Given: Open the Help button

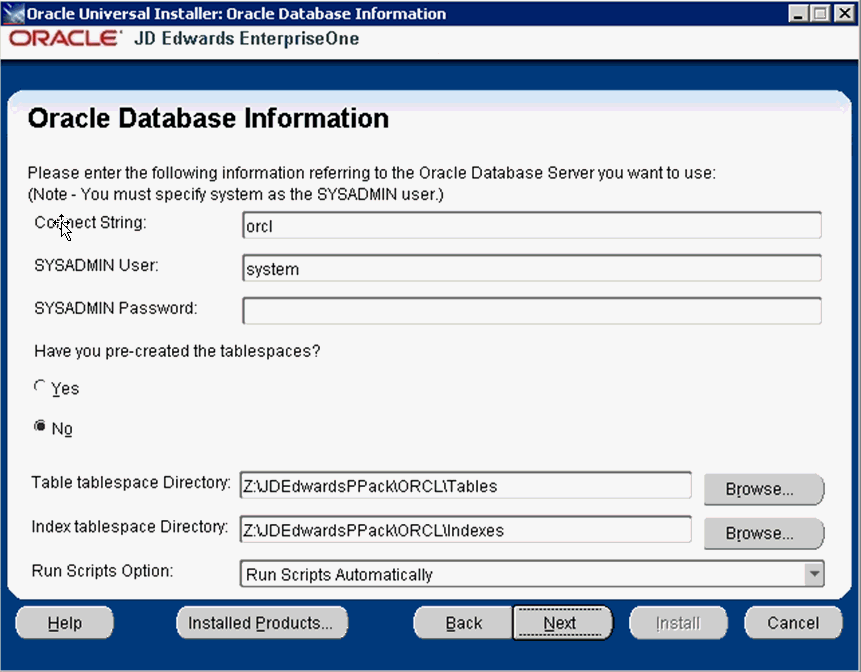Looking at the screenshot, I should 65,623.
